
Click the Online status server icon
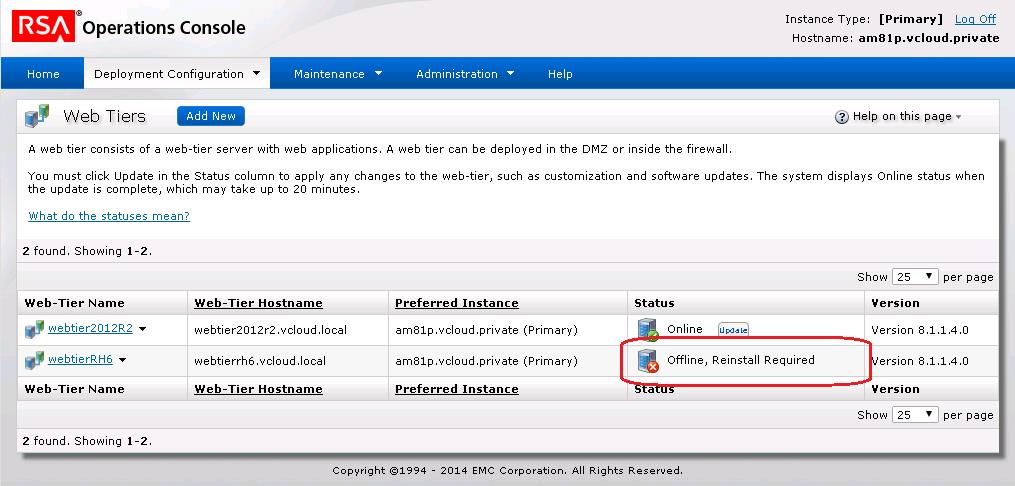pos(648,329)
